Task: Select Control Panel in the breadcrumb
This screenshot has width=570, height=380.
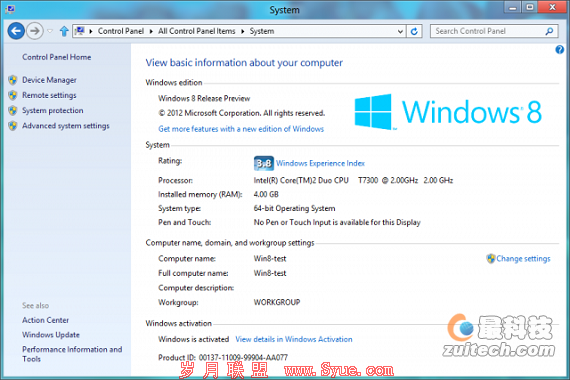Action: coord(121,31)
